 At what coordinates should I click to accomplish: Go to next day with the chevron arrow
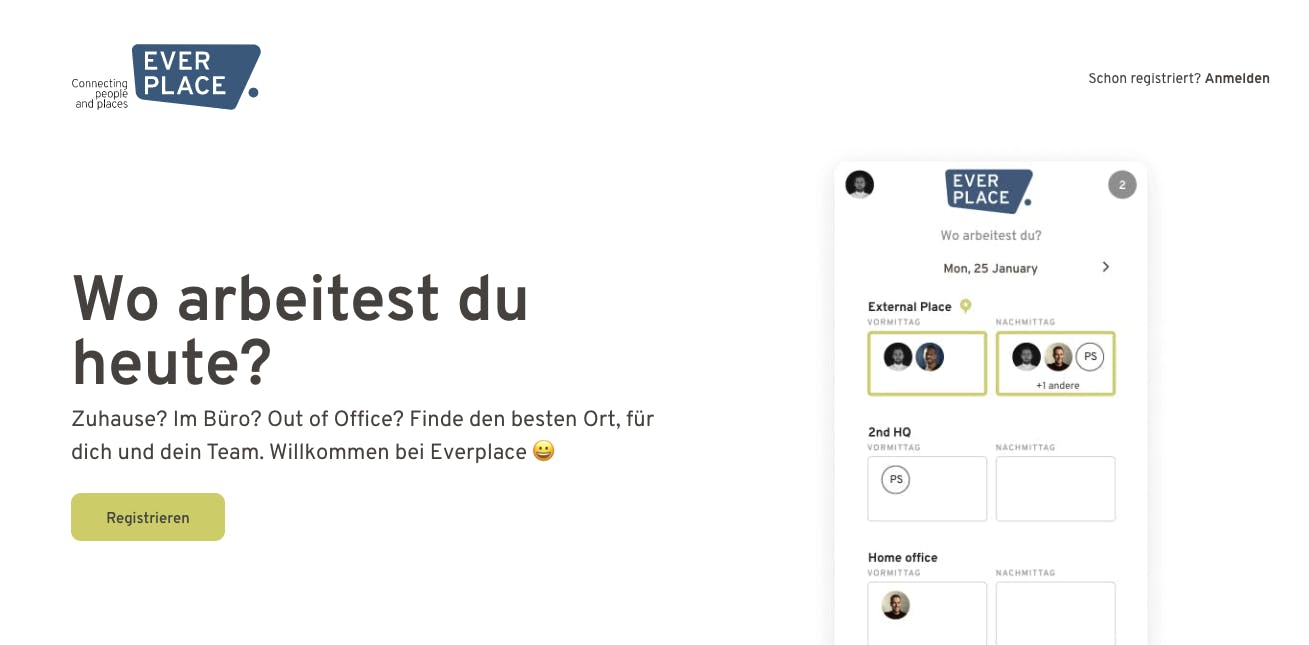click(x=1105, y=267)
